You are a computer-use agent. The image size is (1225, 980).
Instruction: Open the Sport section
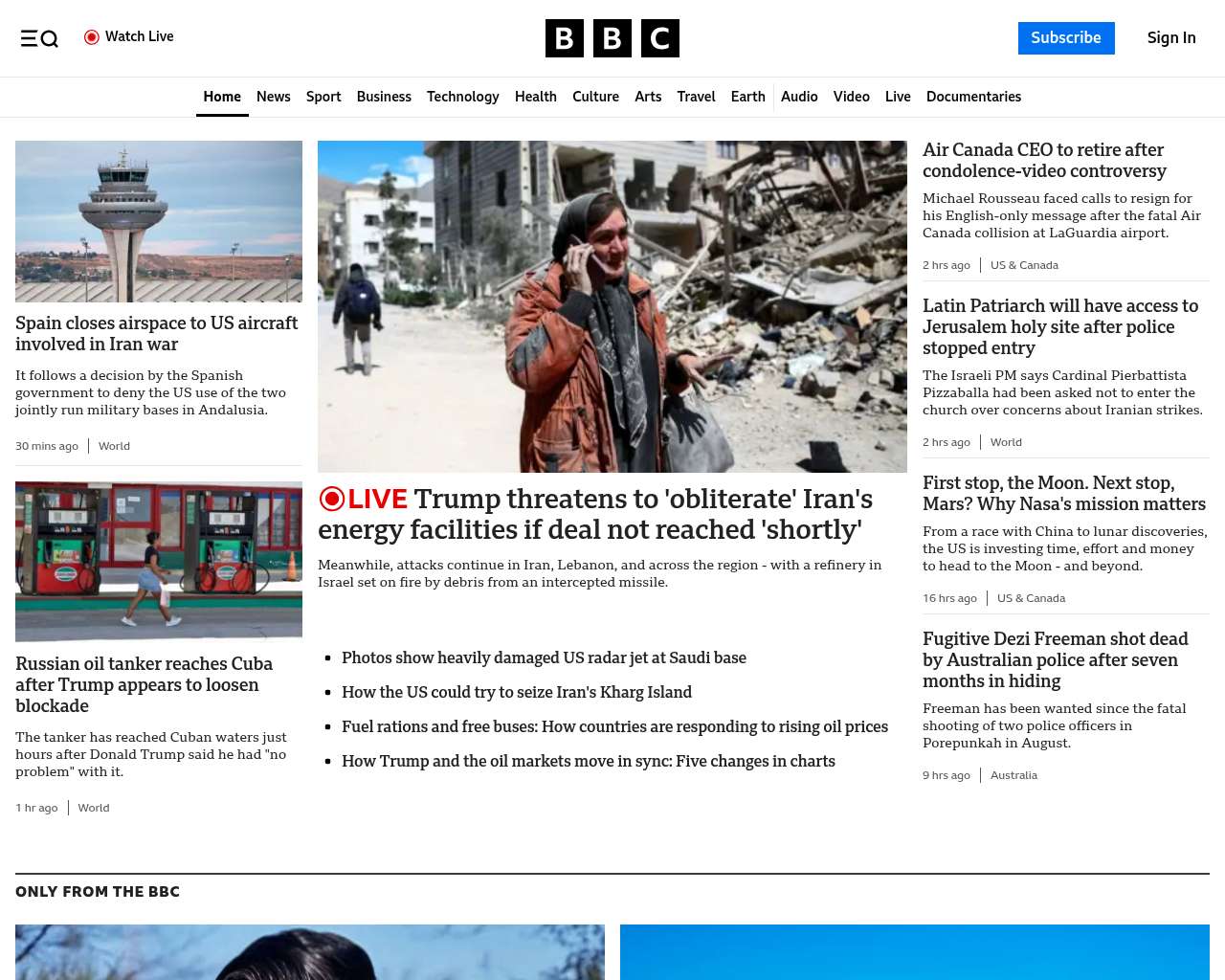[323, 97]
